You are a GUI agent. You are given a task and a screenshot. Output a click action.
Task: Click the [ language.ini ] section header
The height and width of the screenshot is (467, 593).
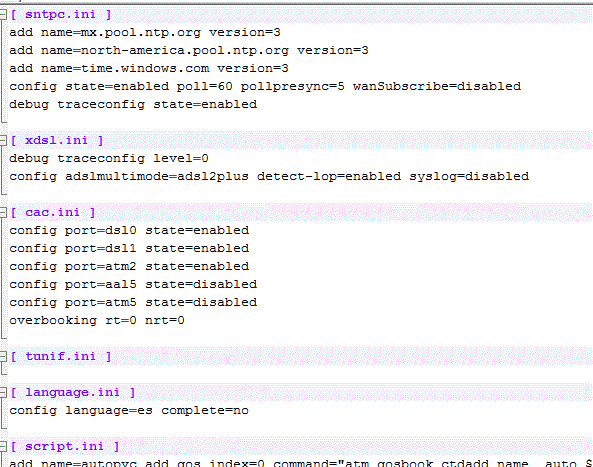[x=73, y=393]
